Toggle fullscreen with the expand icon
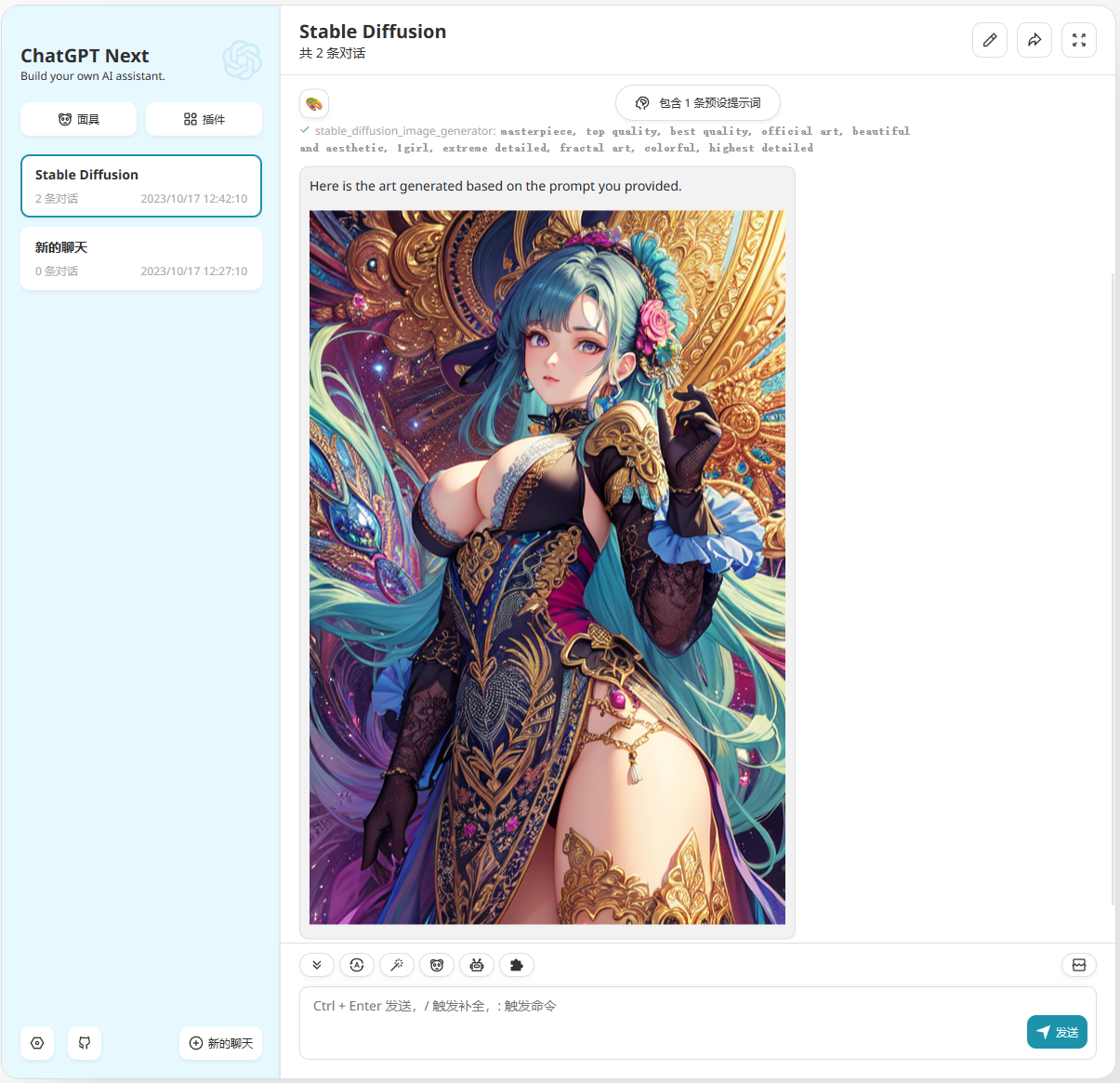This screenshot has width=1120, height=1083. [x=1078, y=40]
